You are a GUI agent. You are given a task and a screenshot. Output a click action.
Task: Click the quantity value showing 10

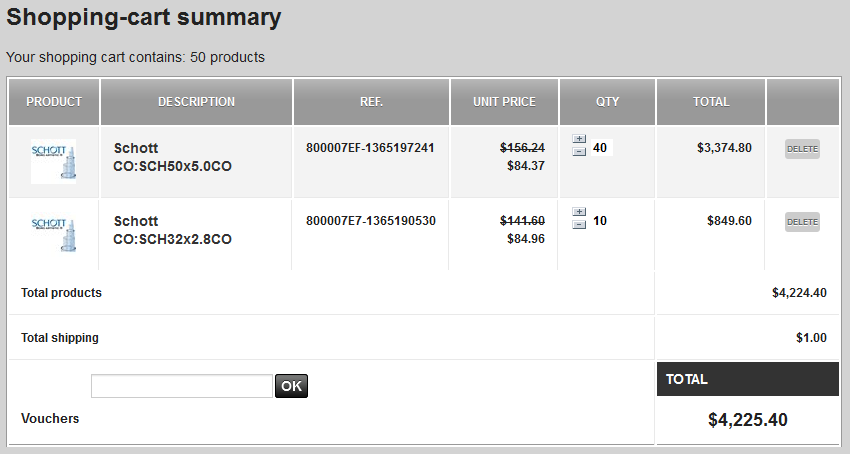[600, 221]
